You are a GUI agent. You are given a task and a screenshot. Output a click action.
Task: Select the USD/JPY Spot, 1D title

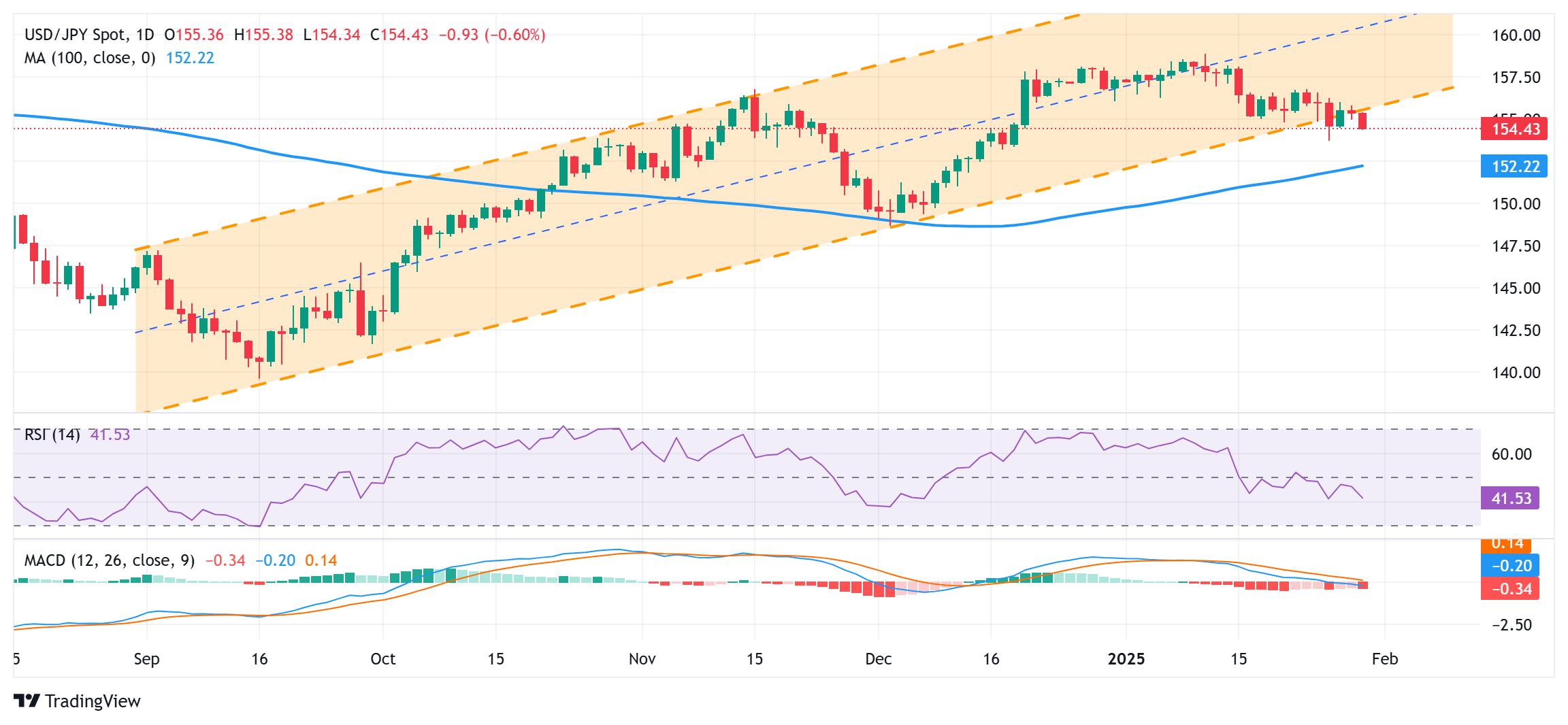click(x=89, y=35)
